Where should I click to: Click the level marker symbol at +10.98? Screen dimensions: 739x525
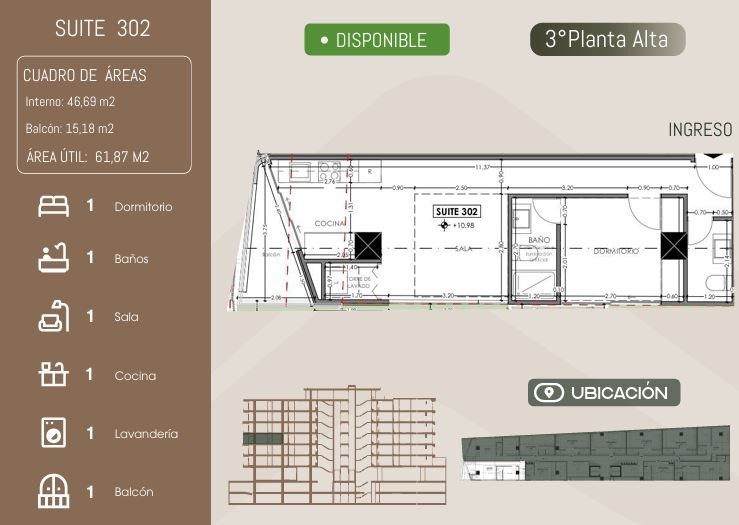[x=444, y=225]
